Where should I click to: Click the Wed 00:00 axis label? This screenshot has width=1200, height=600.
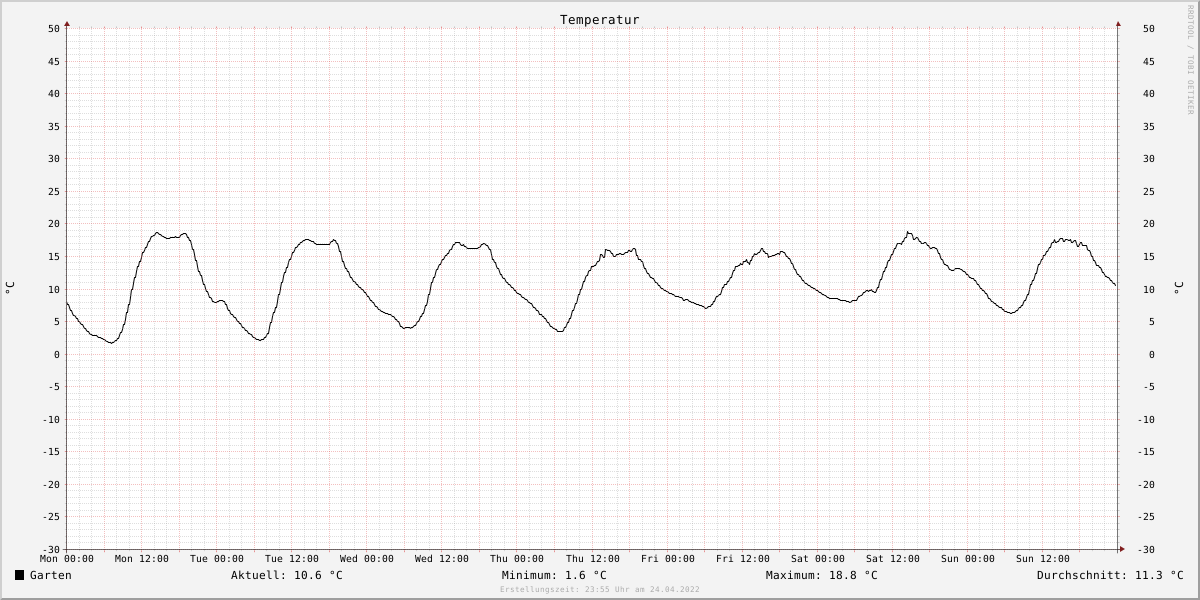[367, 559]
